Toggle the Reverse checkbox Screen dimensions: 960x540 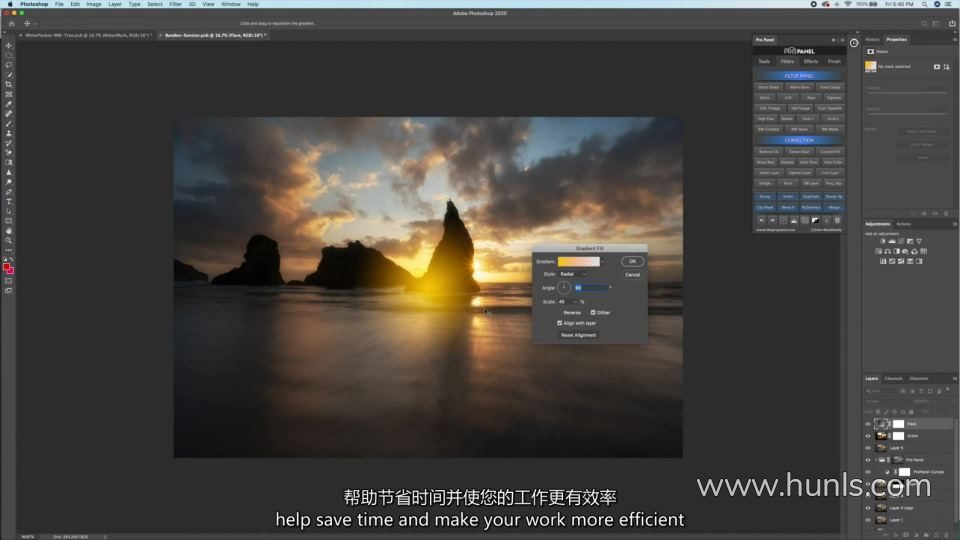coord(560,312)
